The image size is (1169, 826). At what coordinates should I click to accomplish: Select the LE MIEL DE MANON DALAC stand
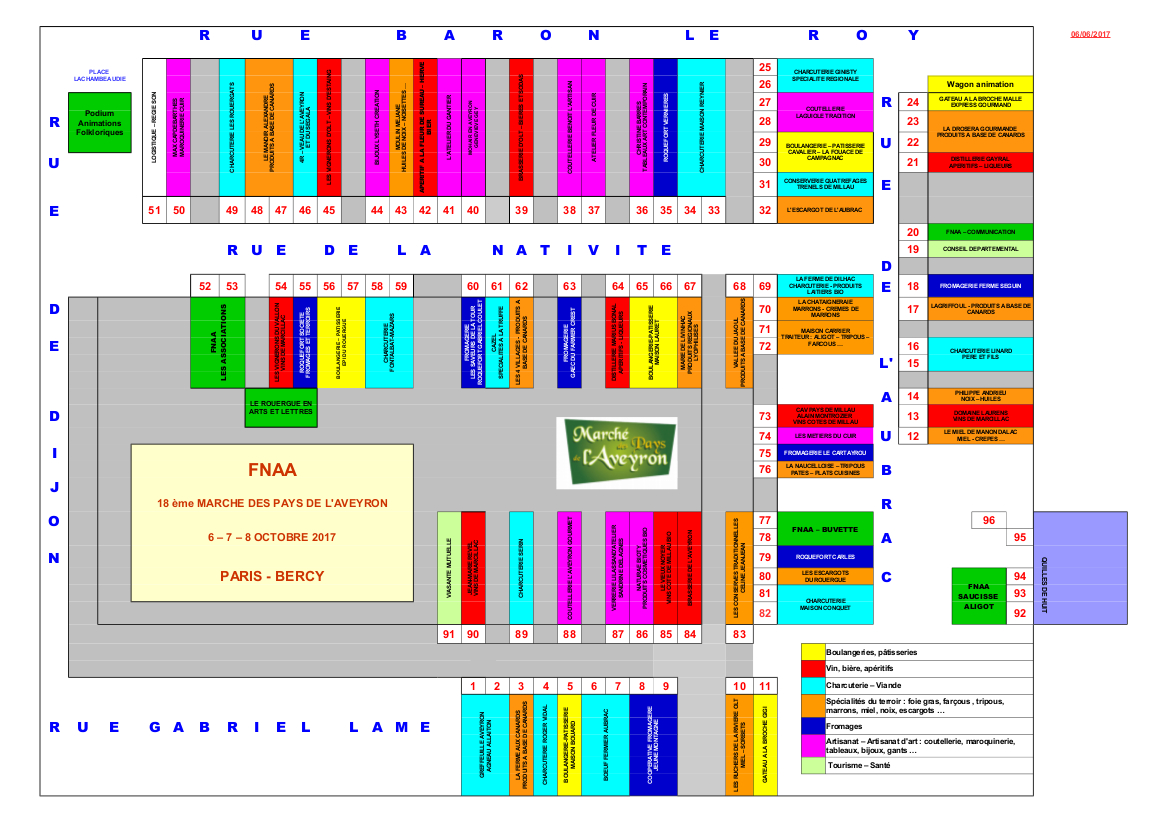point(980,435)
